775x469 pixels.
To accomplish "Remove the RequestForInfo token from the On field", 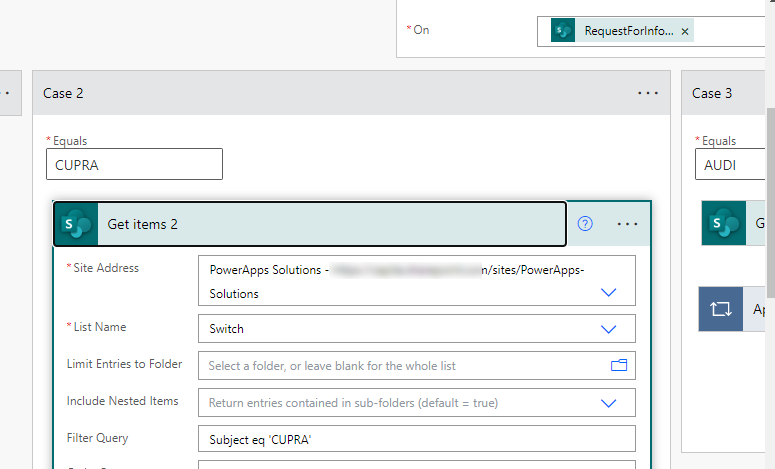I will [x=685, y=31].
